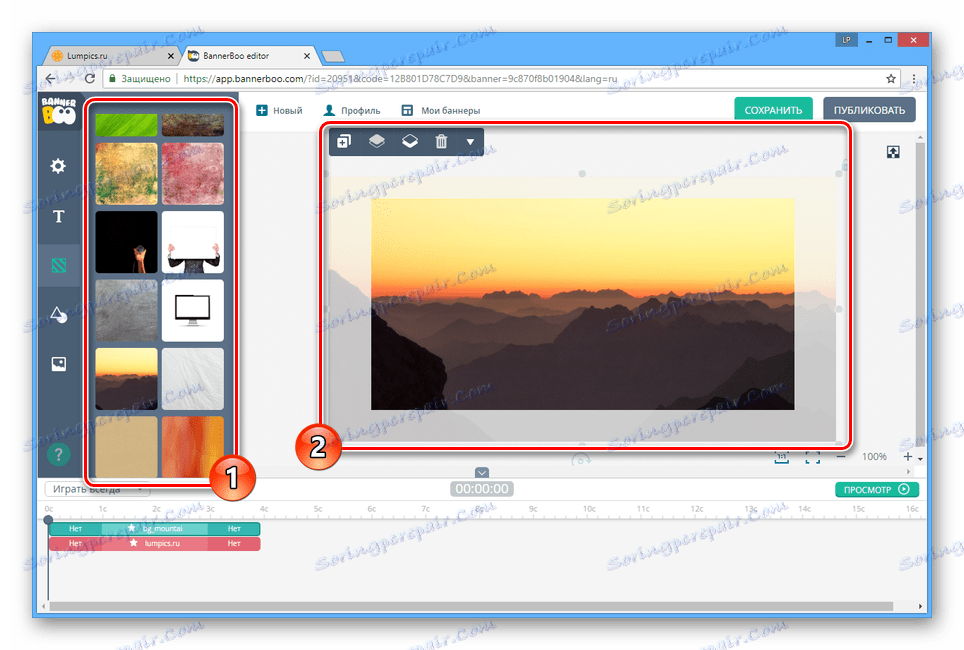Select brown rusty texture thumbnail

coord(192,125)
